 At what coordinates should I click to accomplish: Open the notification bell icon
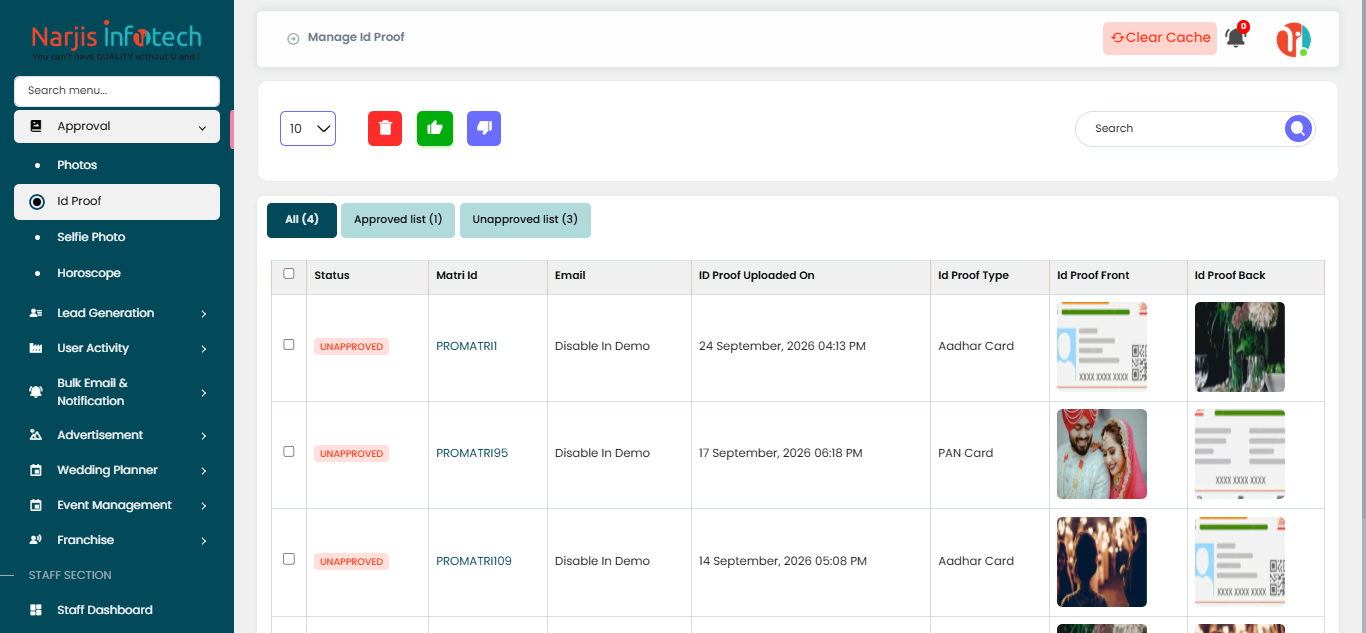click(1236, 38)
